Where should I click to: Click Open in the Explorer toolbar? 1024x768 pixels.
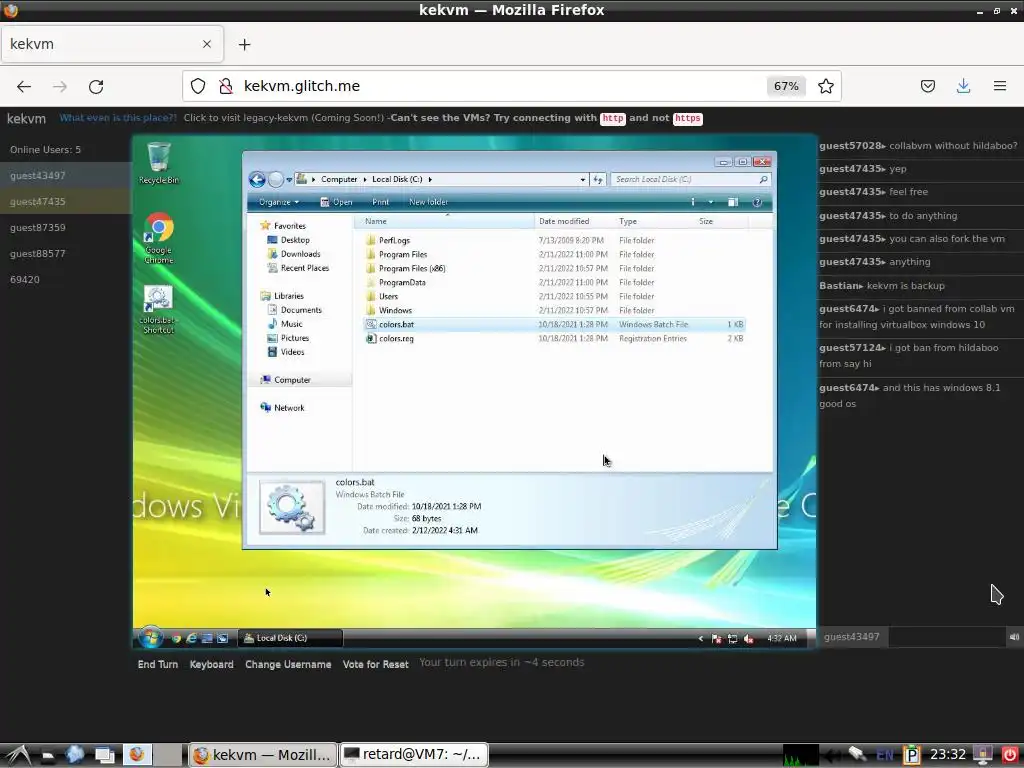pos(336,202)
